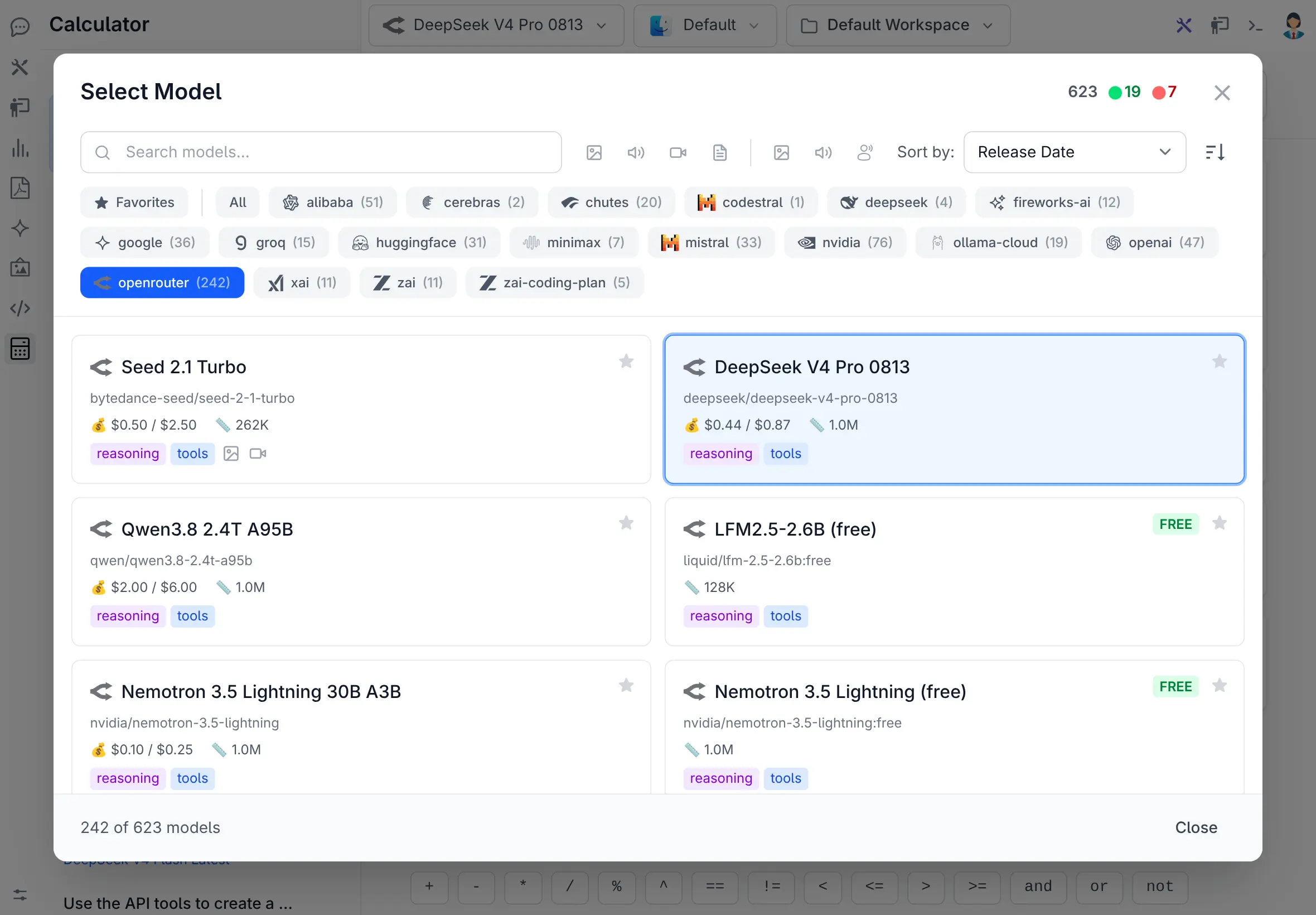Filter by zai-coding-plan provider
This screenshot has height=915, width=1316.
(555, 283)
